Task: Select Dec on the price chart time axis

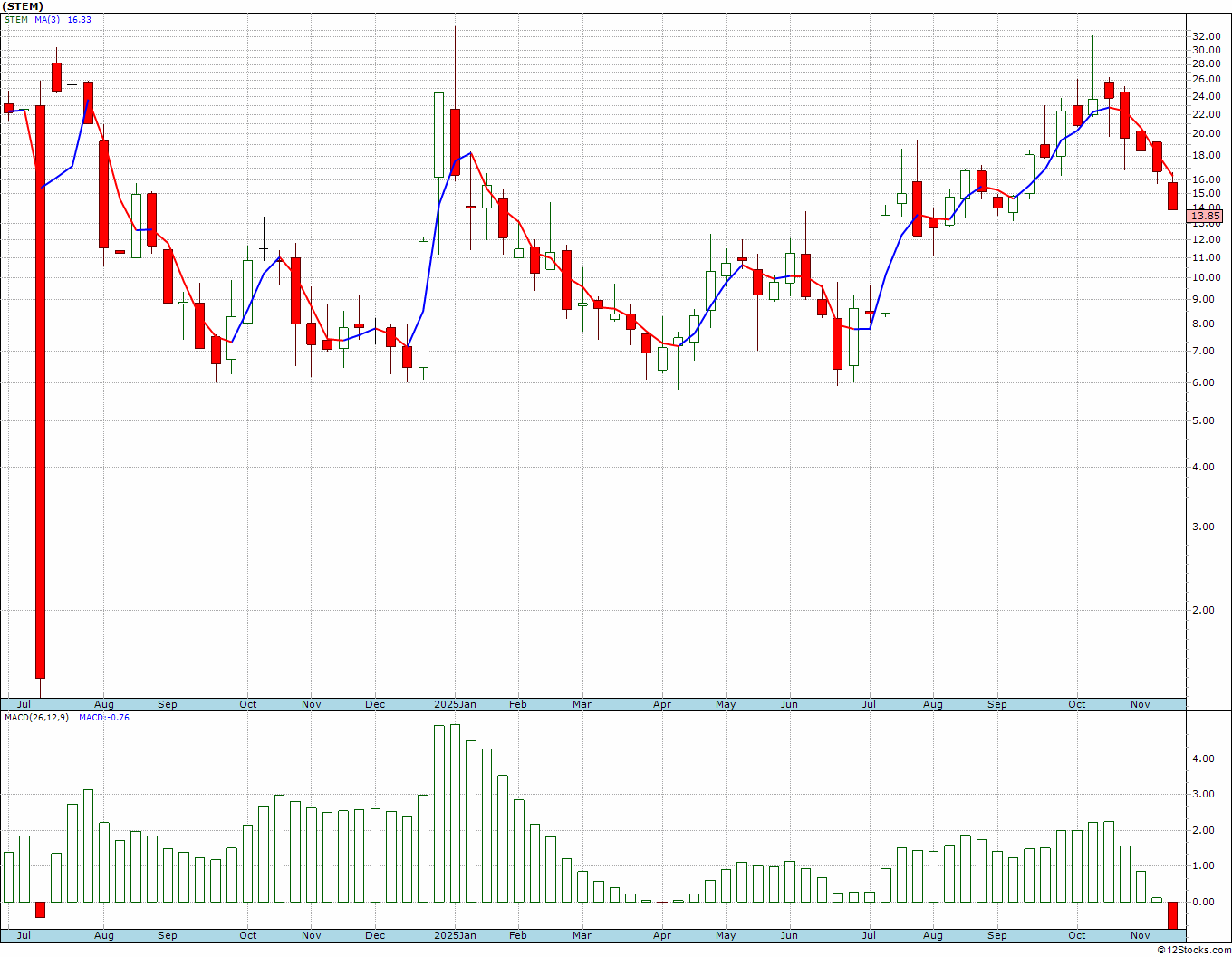Action: click(x=375, y=704)
